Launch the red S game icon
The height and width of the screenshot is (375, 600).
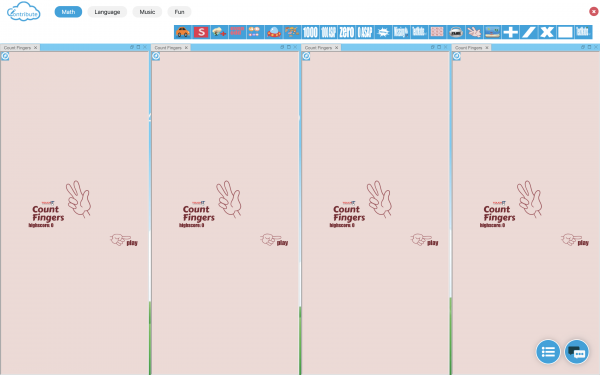pos(201,32)
